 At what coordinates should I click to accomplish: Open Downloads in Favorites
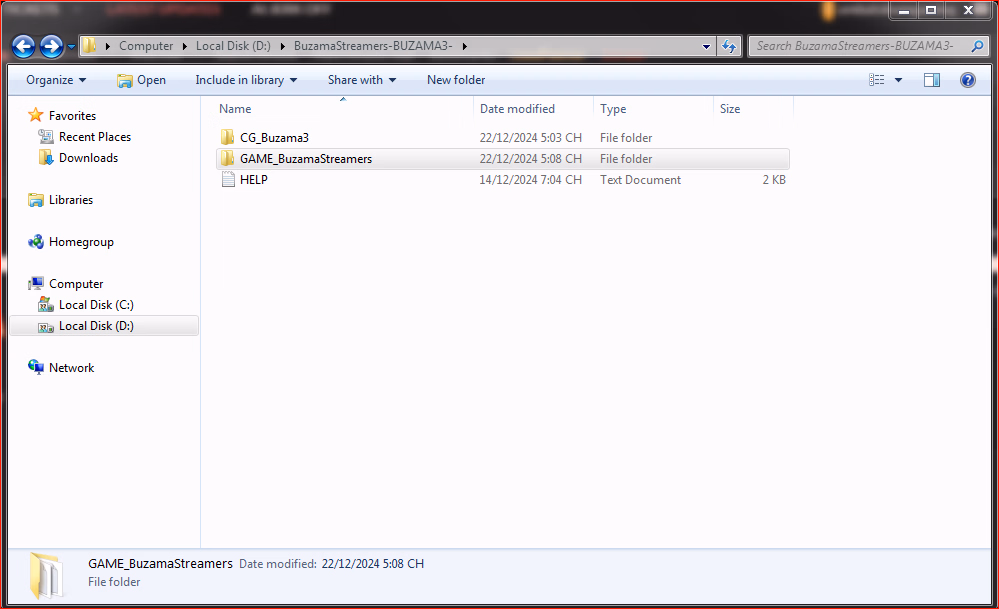(x=88, y=158)
